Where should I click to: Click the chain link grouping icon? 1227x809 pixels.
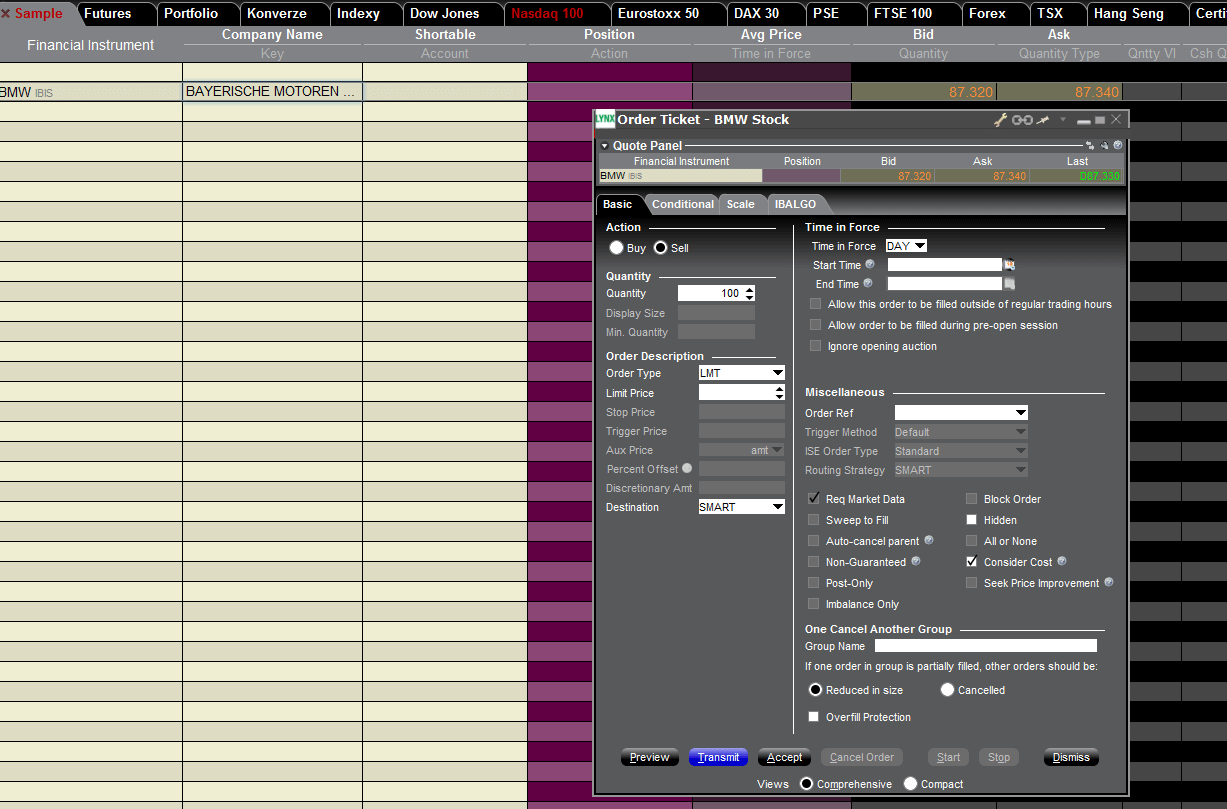pyautogui.click(x=1022, y=120)
